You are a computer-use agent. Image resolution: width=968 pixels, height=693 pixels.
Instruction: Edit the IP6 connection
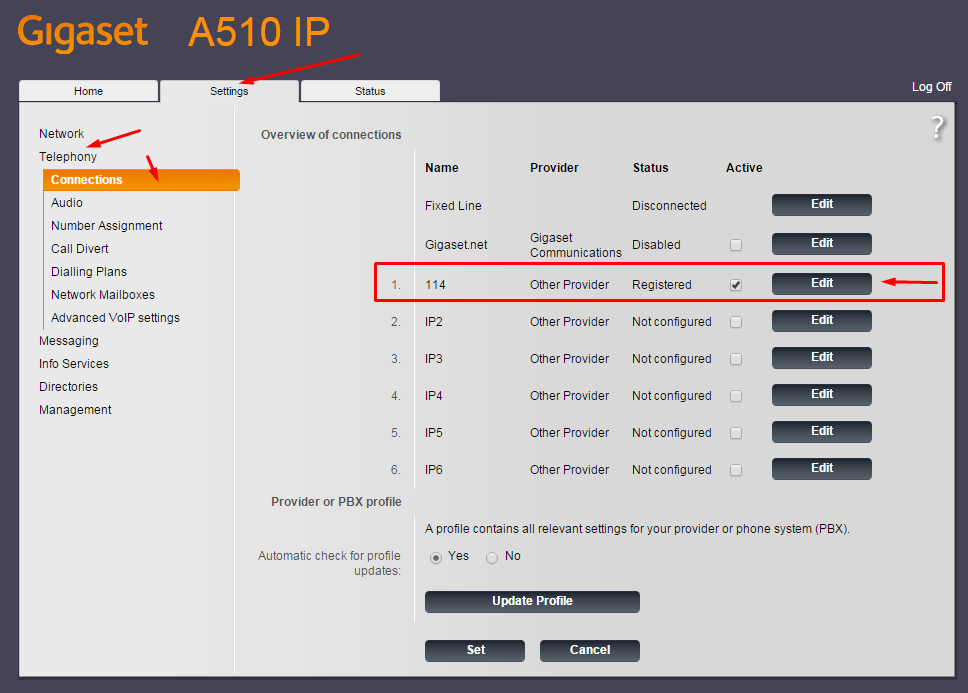822,469
